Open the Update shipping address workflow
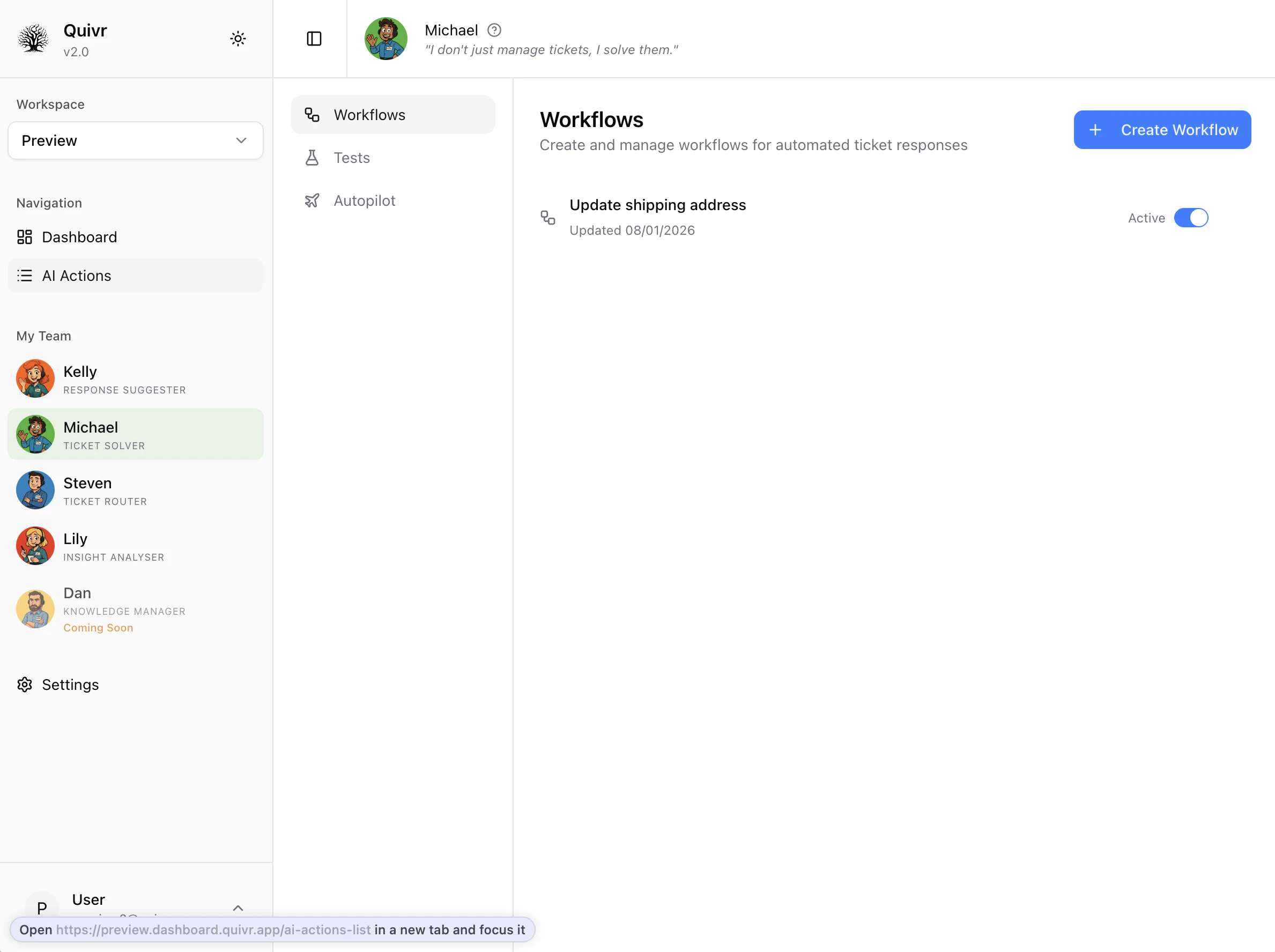This screenshot has width=1275, height=952. (658, 205)
